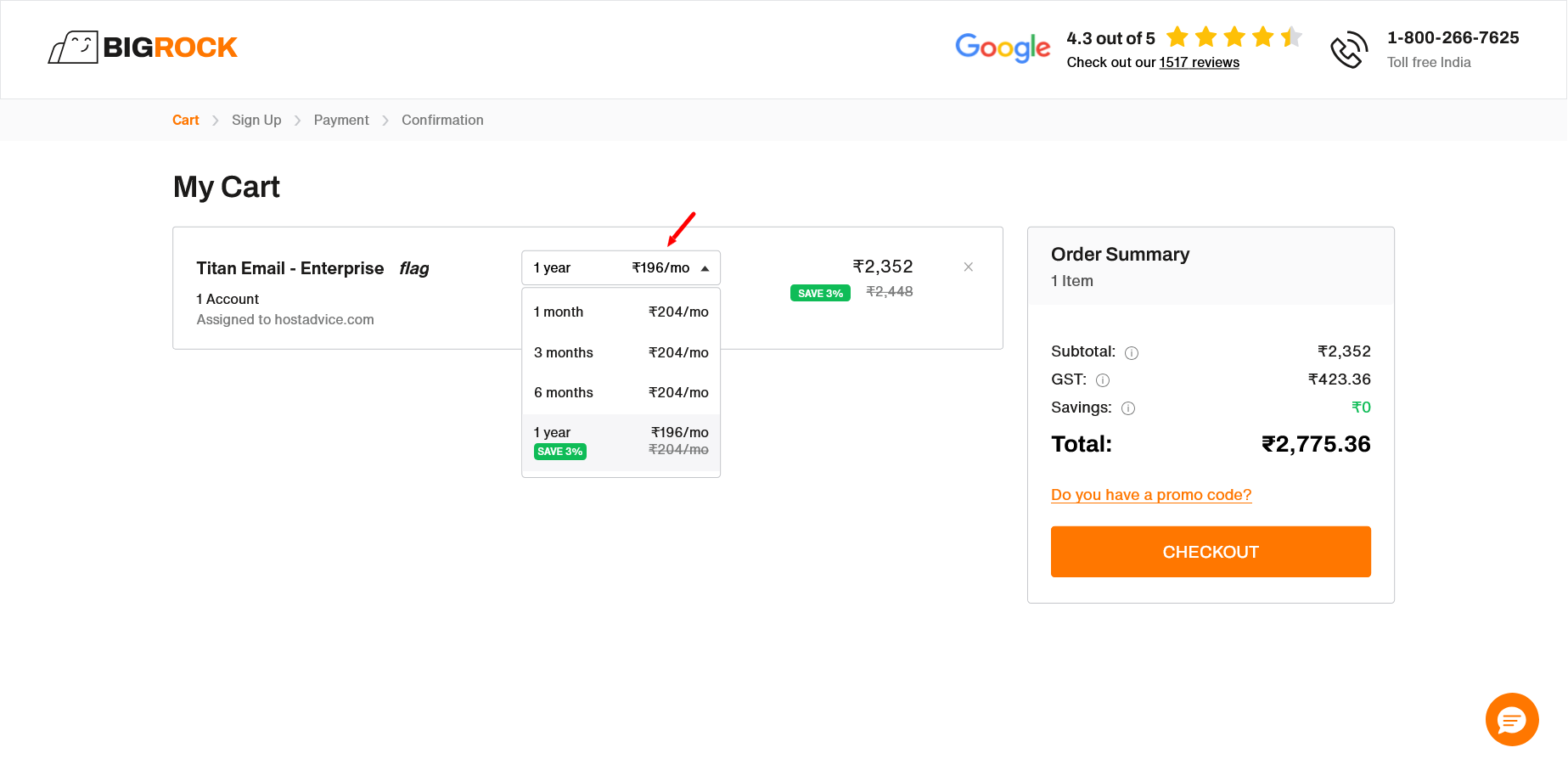Click the struck-through ₹2,448 price
This screenshot has width=1568, height=770.
pyautogui.click(x=889, y=291)
